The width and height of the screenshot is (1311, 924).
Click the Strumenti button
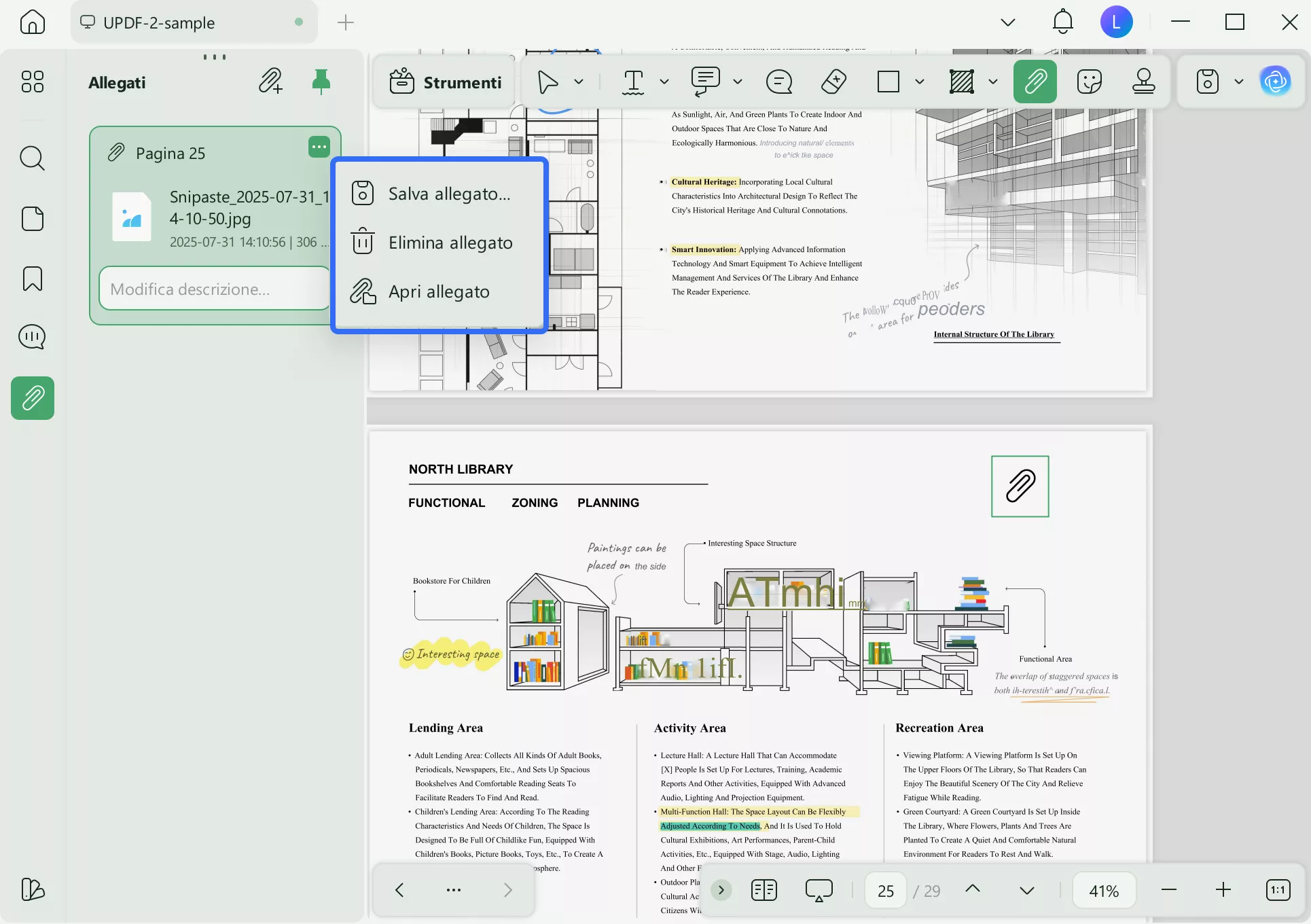[x=446, y=82]
